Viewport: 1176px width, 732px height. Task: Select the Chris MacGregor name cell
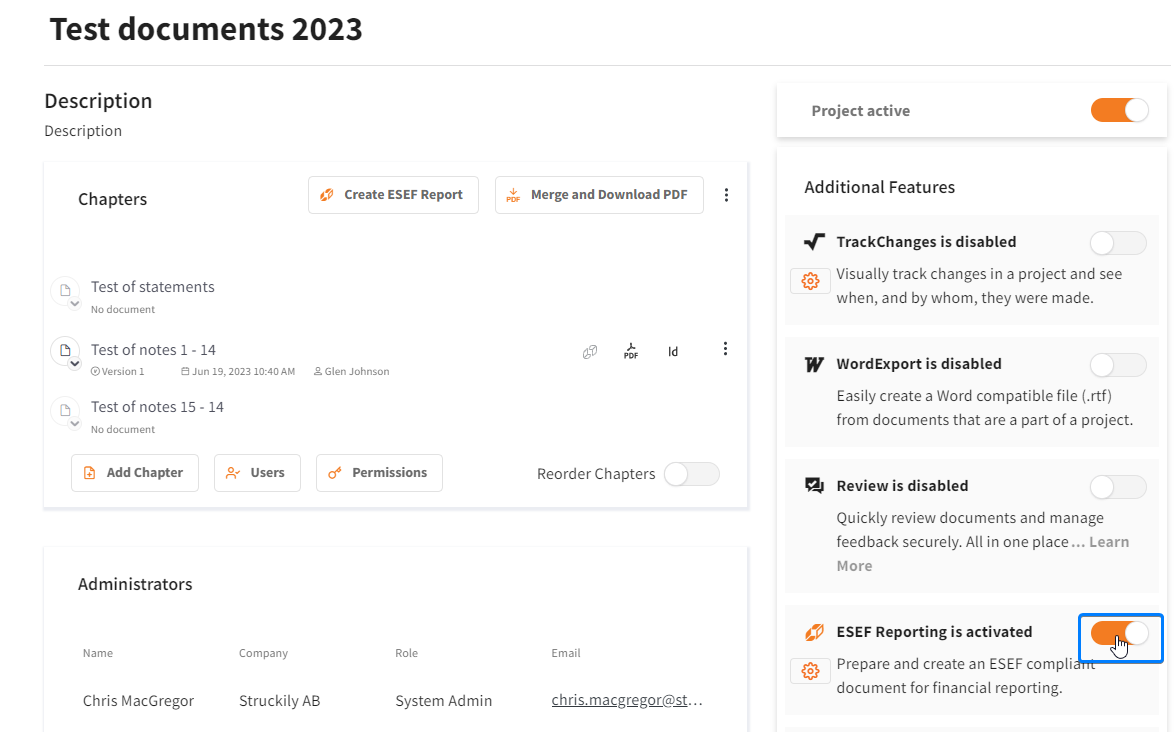tap(138, 700)
